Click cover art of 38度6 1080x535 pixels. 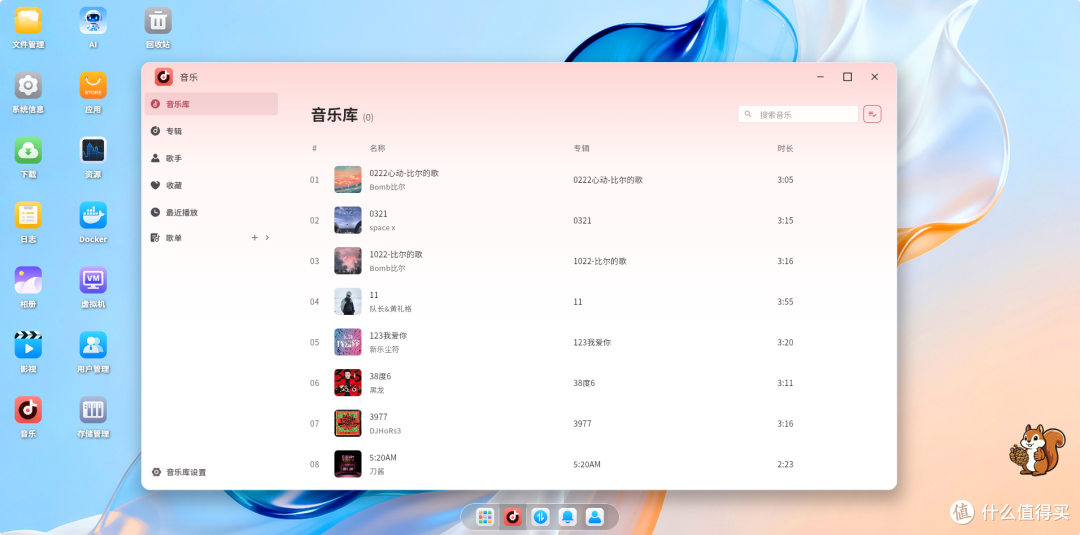click(348, 383)
